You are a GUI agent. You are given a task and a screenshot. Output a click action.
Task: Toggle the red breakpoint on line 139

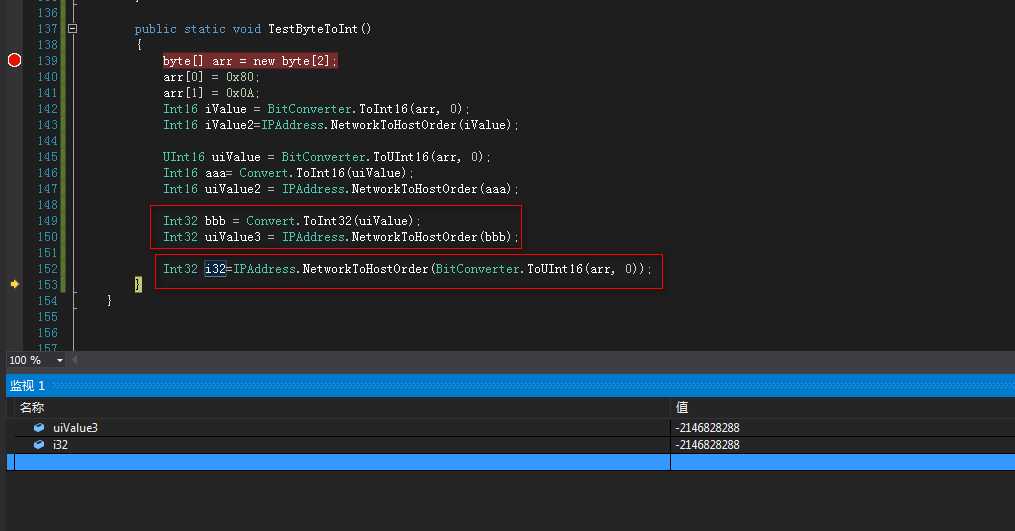[14, 60]
